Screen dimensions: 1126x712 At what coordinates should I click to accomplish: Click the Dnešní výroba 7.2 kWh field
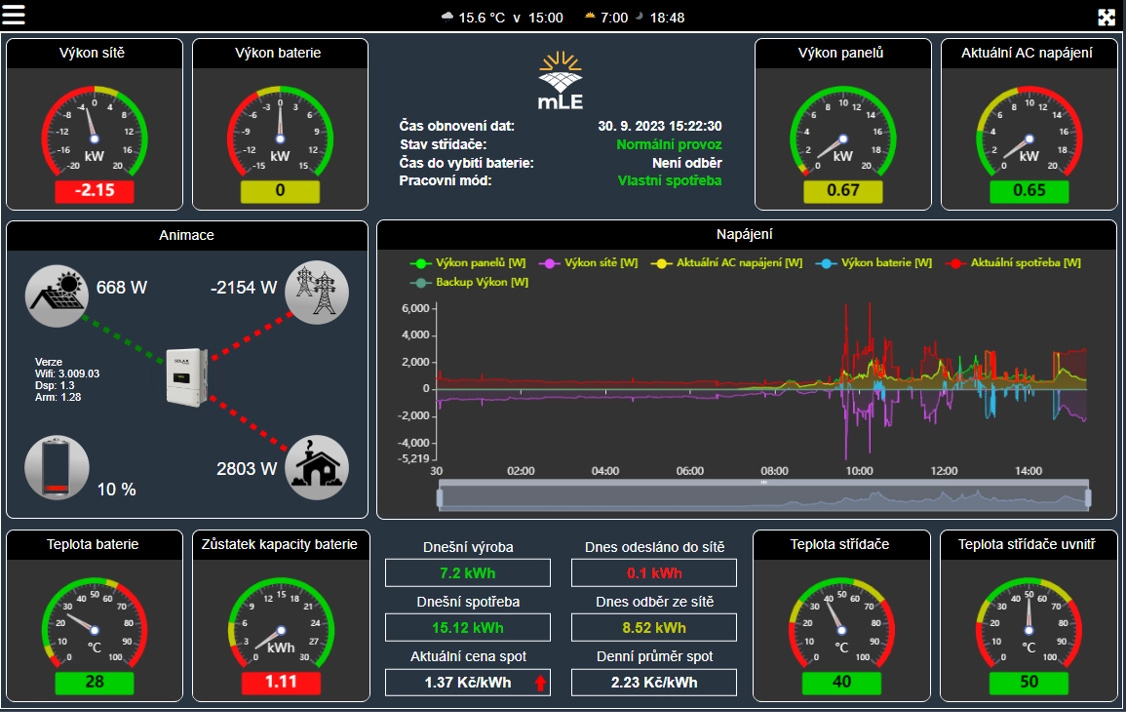click(468, 573)
